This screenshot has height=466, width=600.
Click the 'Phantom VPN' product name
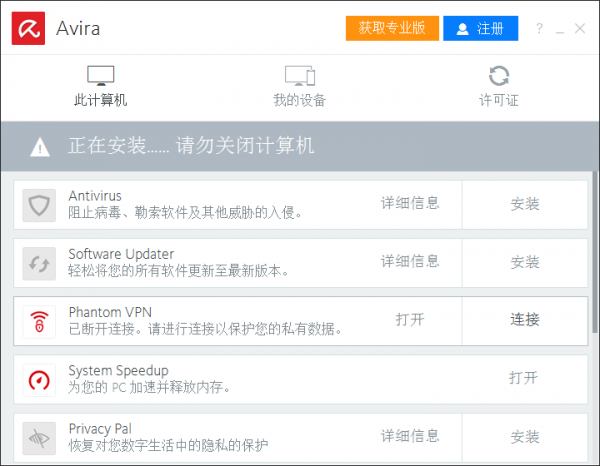110,312
